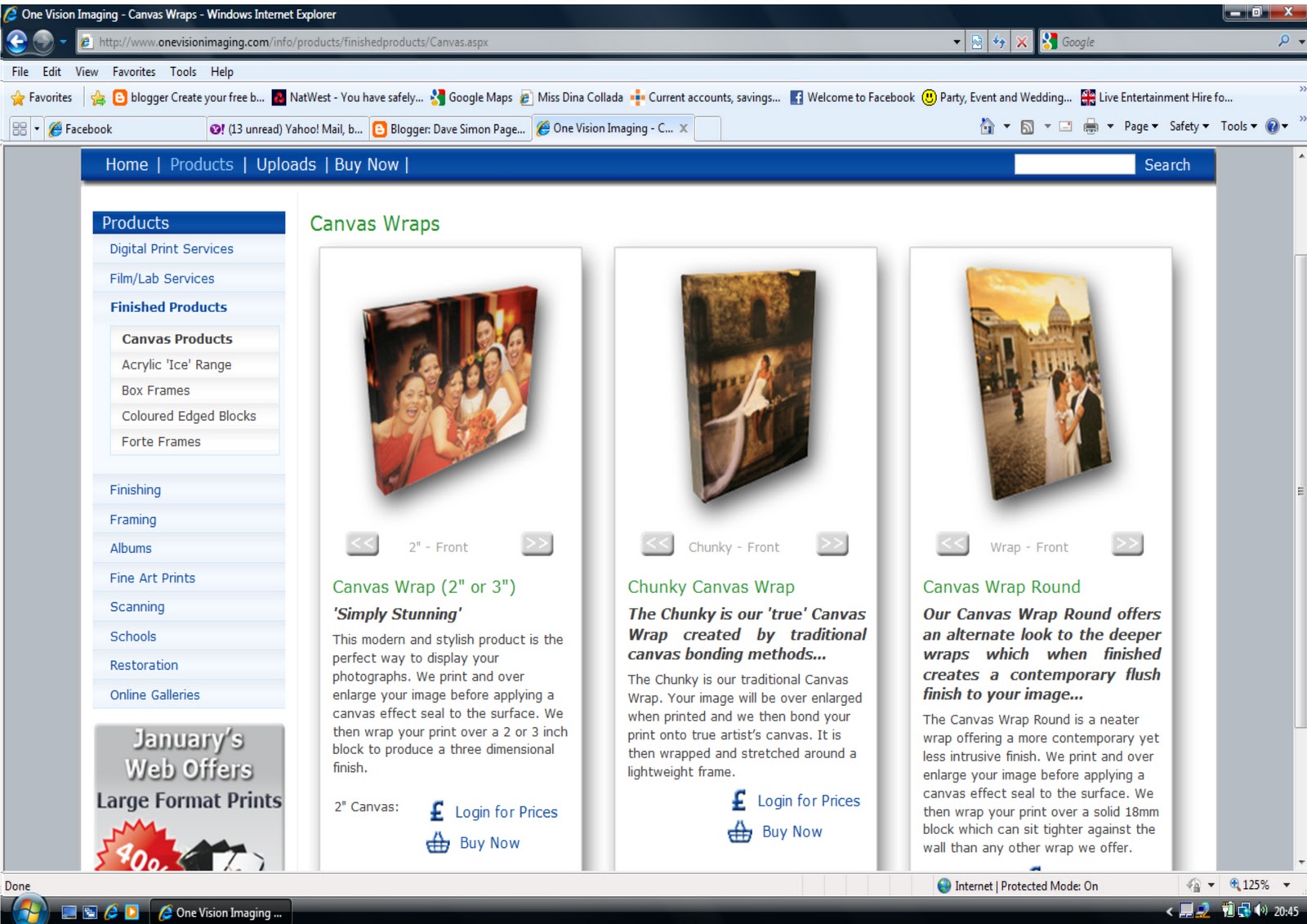This screenshot has width=1307, height=924.
Task: Click the website search input field
Action: pos(1074,164)
